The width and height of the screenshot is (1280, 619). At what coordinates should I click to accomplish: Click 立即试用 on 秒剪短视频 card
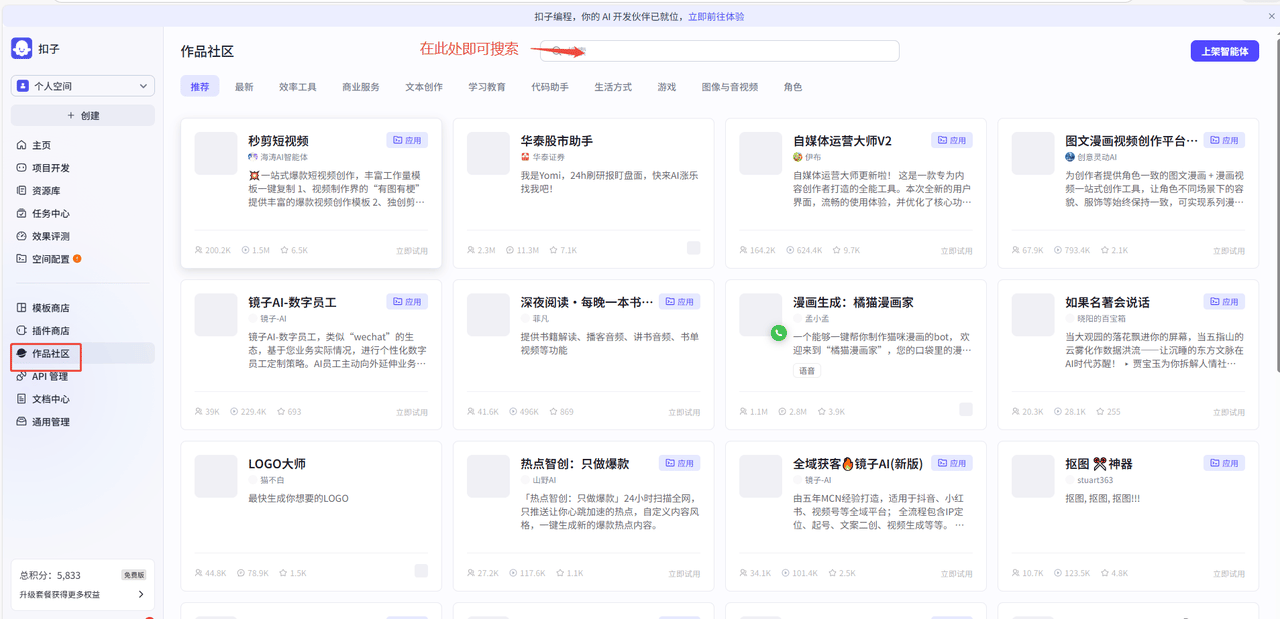[x=411, y=251]
